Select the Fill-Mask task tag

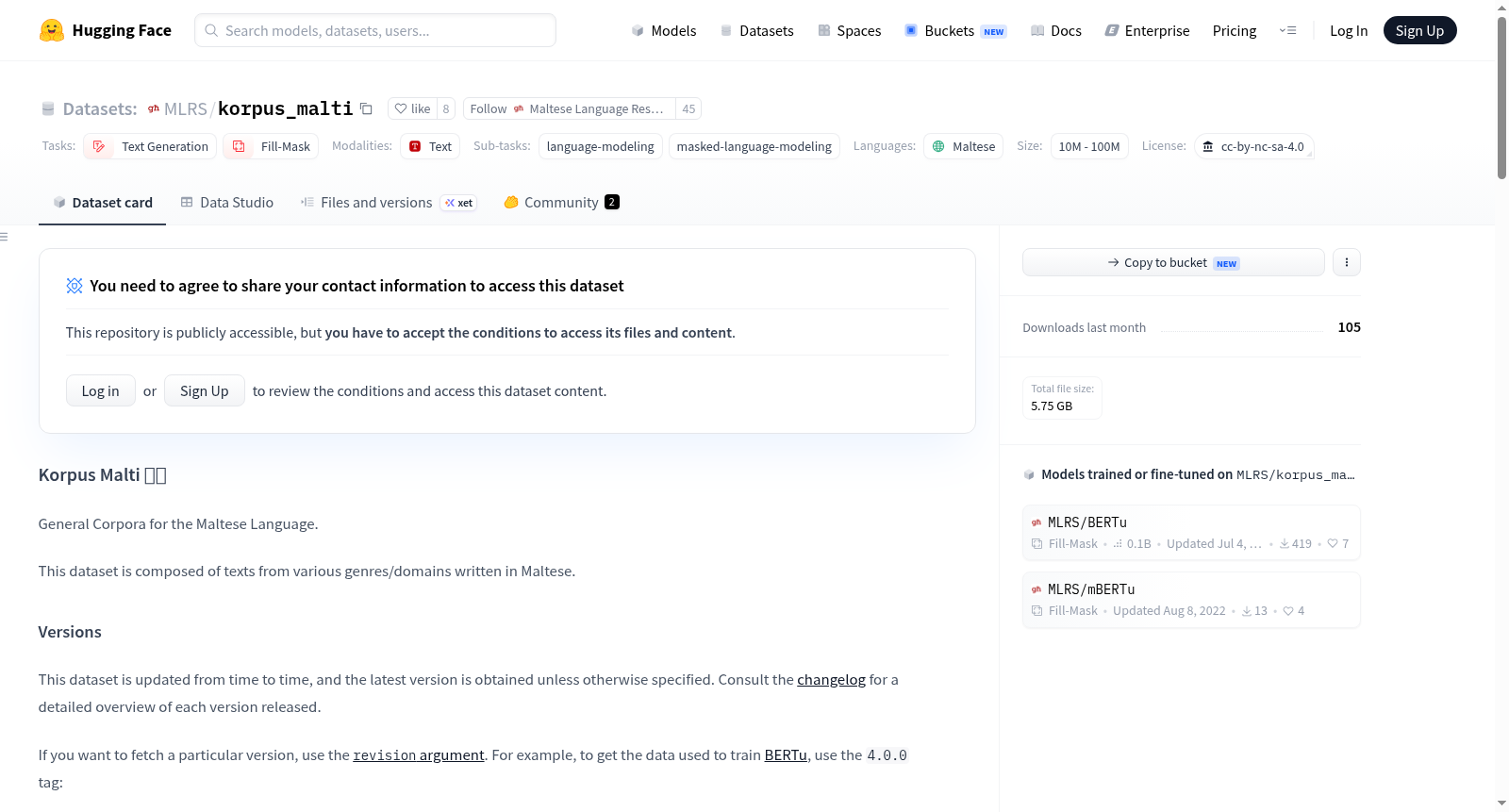coord(271,146)
